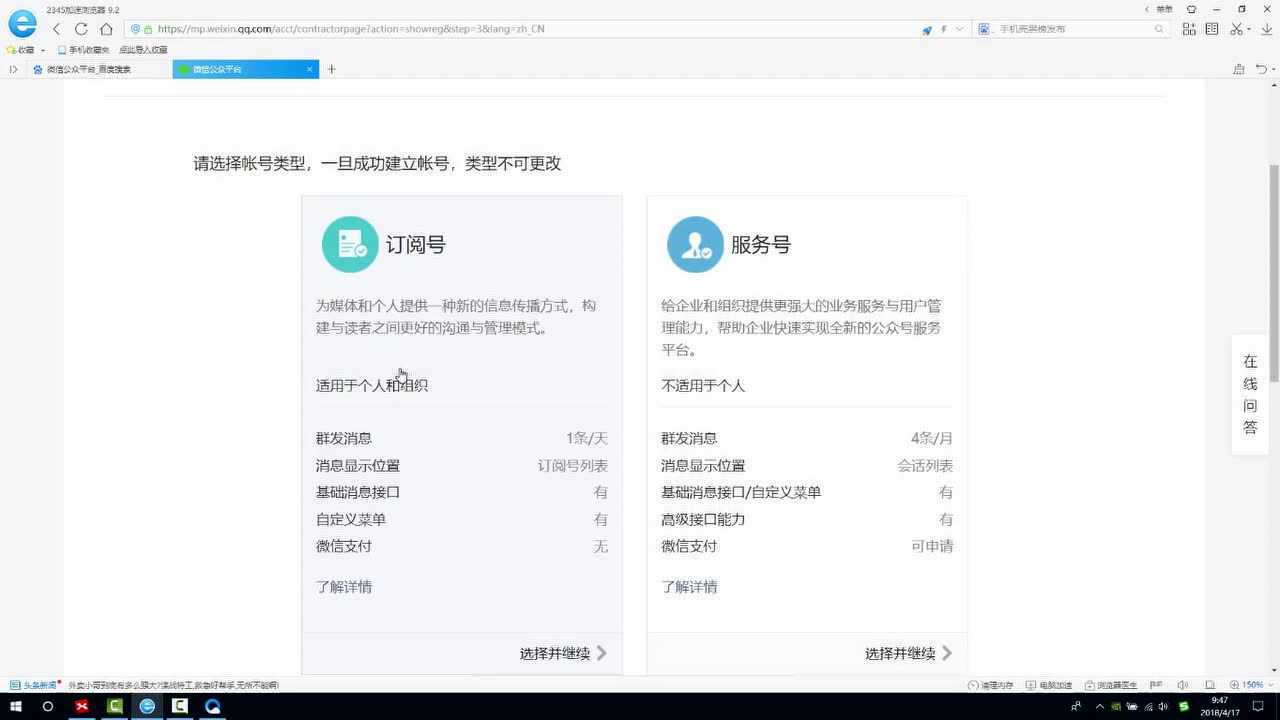Click the Cortana circle on taskbar
The width and height of the screenshot is (1280, 720).
pos(47,706)
